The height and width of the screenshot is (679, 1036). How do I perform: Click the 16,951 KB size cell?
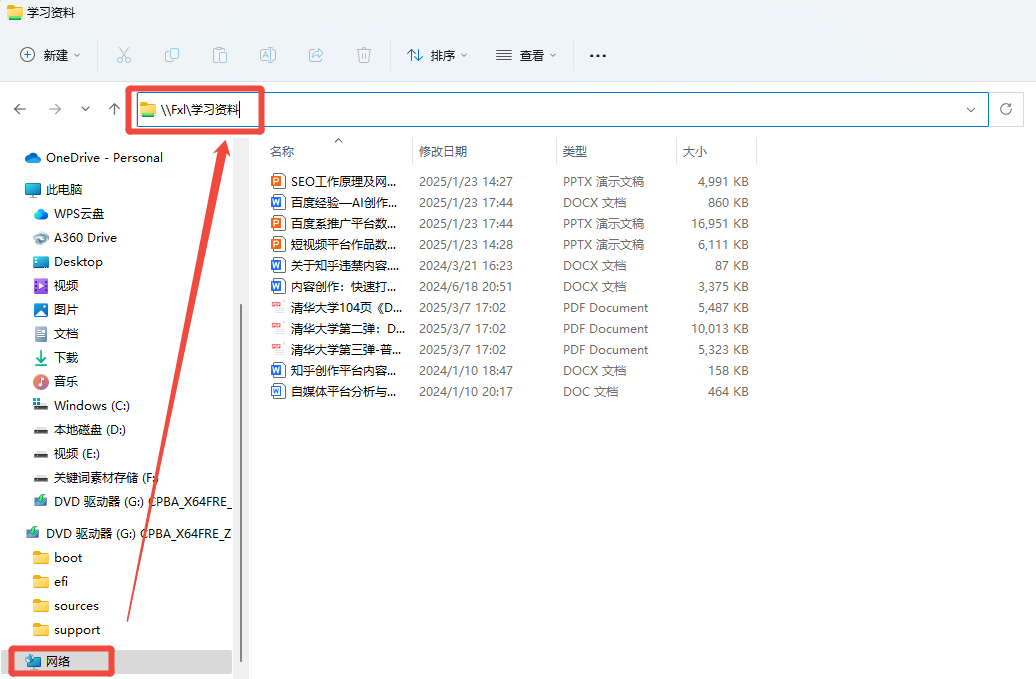click(720, 224)
